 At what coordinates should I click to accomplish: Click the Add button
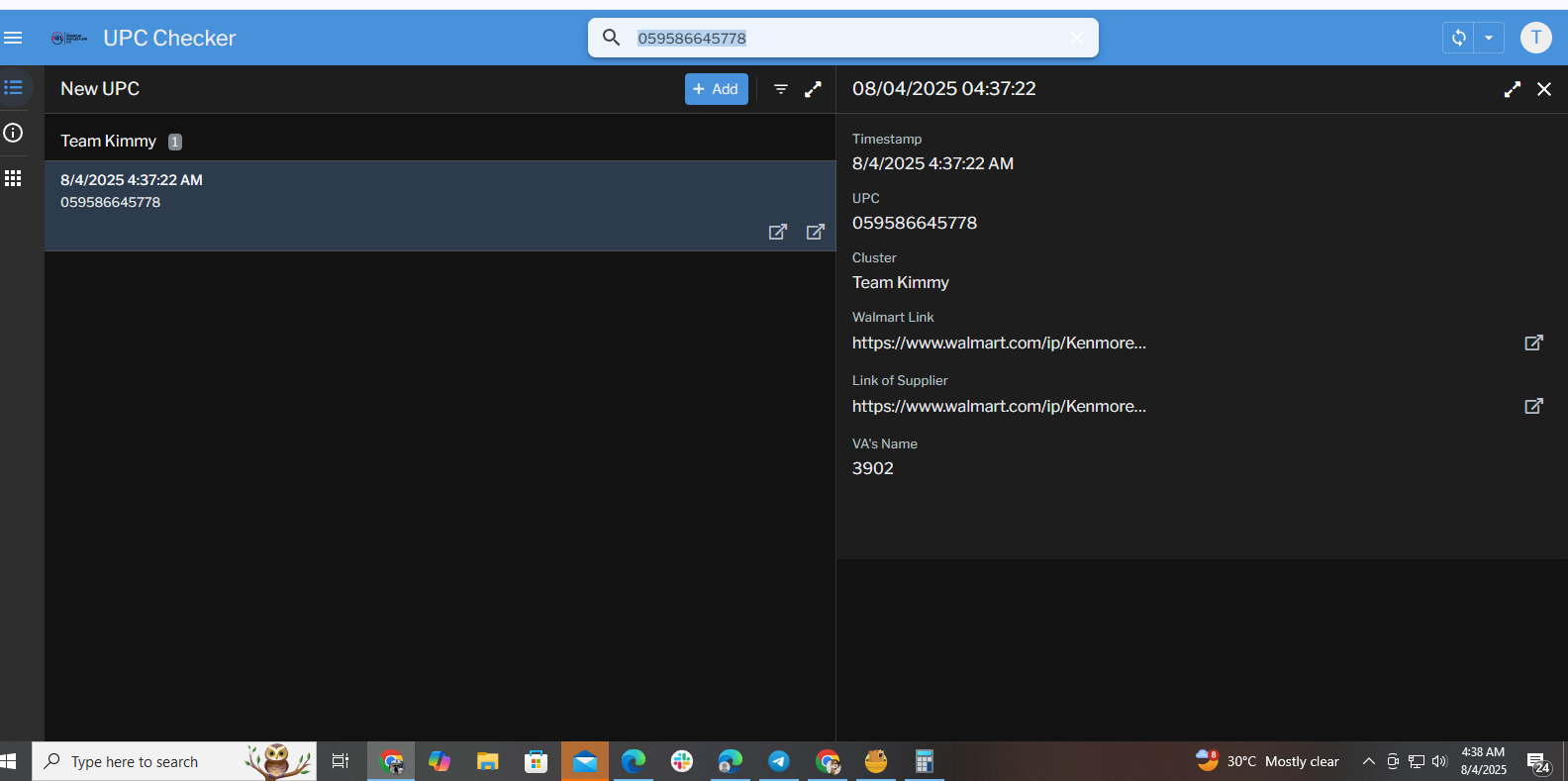point(716,89)
